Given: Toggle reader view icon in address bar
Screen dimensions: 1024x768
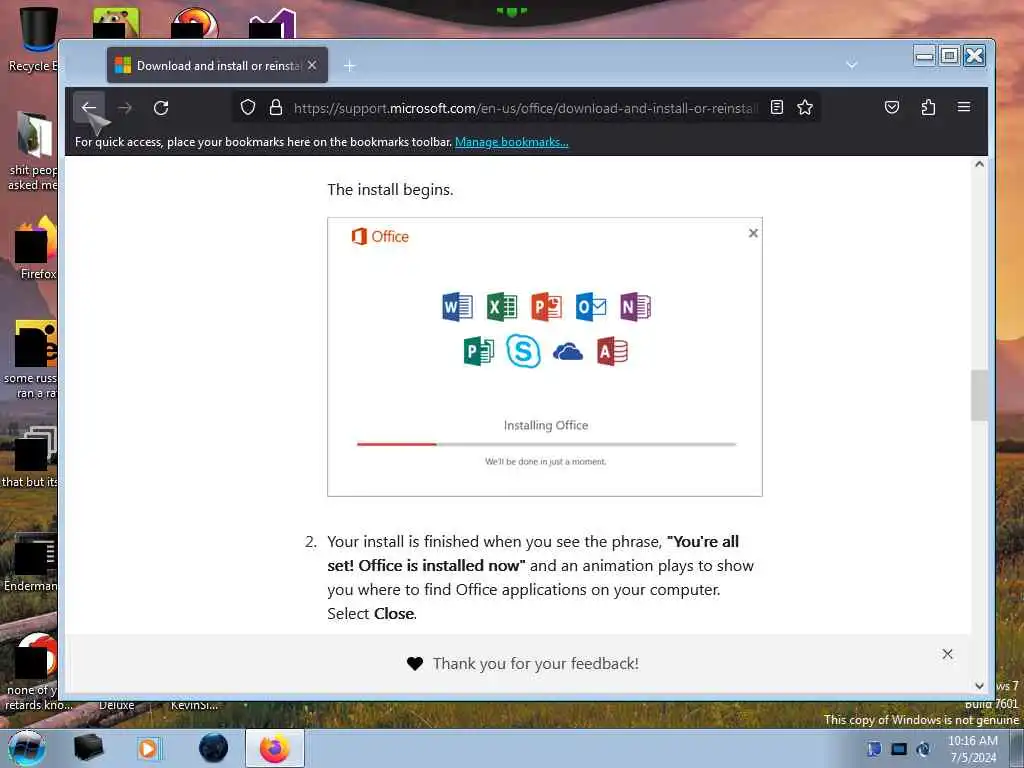Looking at the screenshot, I should coord(776,107).
